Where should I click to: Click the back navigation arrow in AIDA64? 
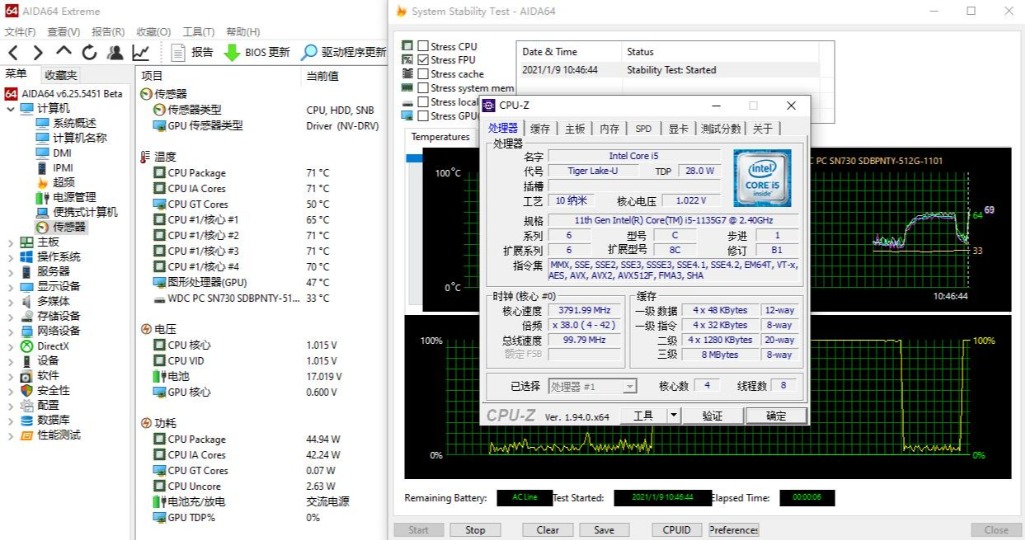pyautogui.click(x=13, y=53)
